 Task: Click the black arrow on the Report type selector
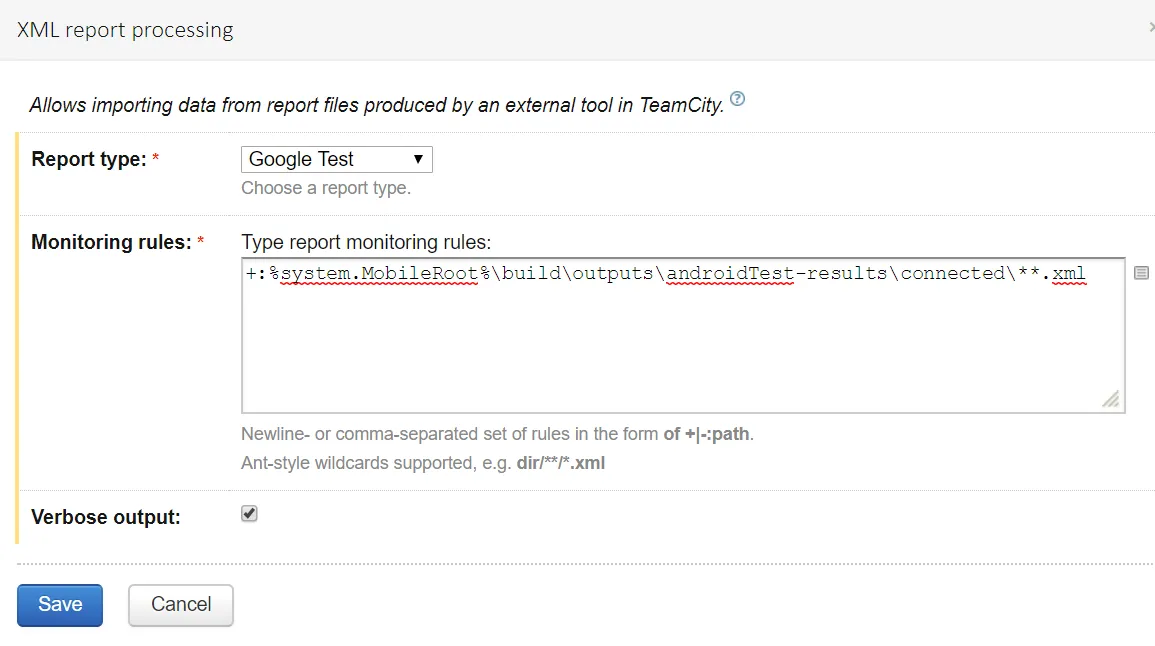click(x=419, y=159)
